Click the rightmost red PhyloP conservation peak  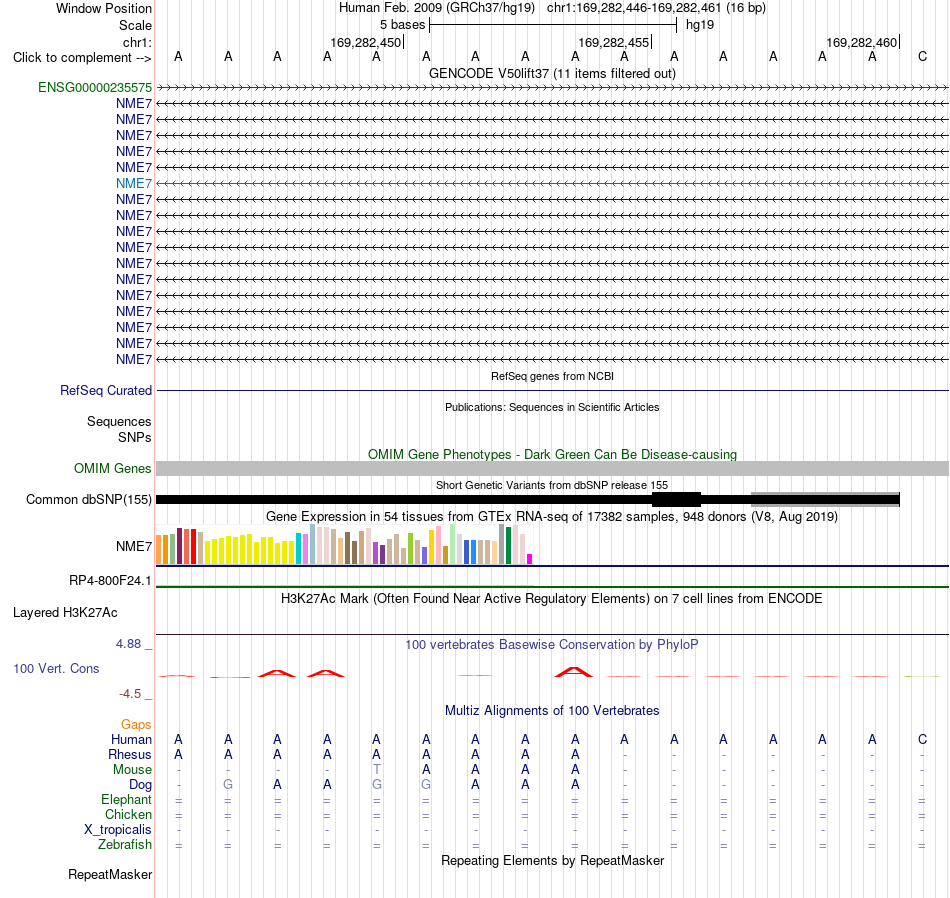tap(574, 672)
